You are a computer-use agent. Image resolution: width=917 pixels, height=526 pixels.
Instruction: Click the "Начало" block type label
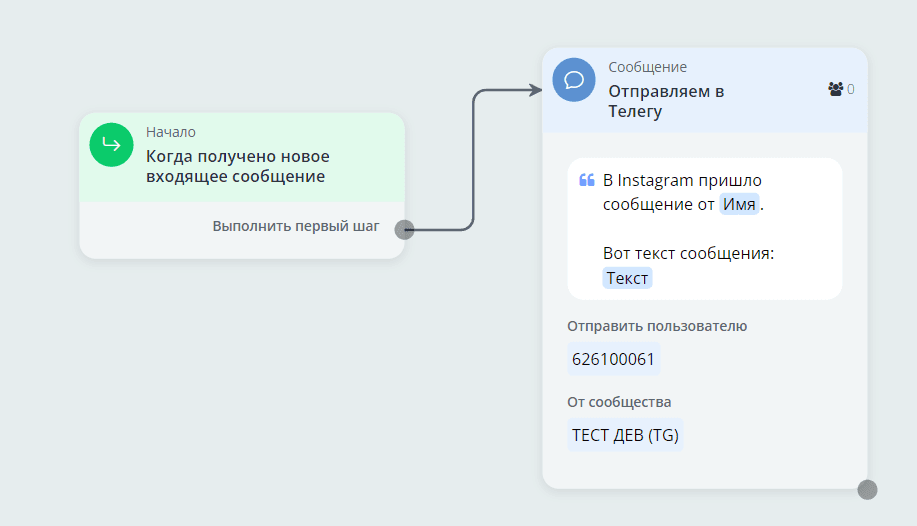pyautogui.click(x=171, y=132)
